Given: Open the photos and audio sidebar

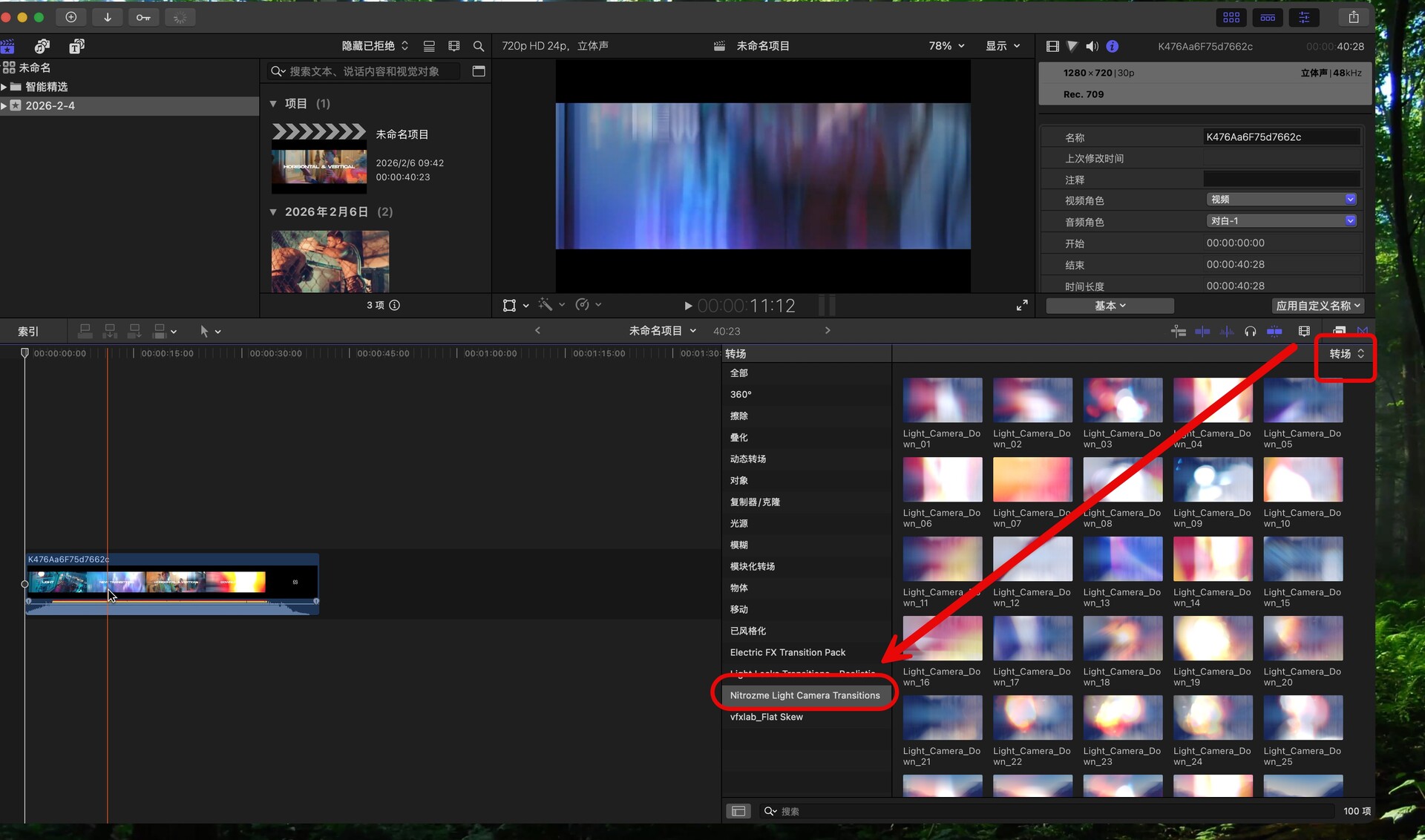Looking at the screenshot, I should 42,46.
